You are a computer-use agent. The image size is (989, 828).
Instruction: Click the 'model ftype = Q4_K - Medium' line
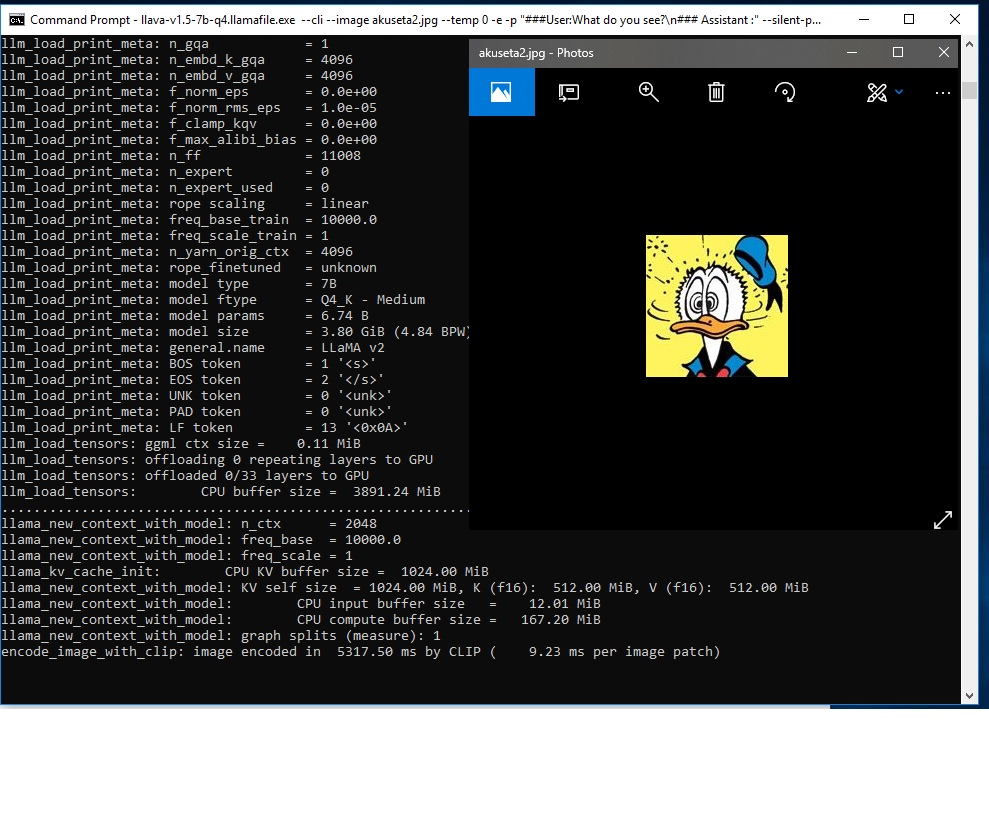tap(213, 300)
